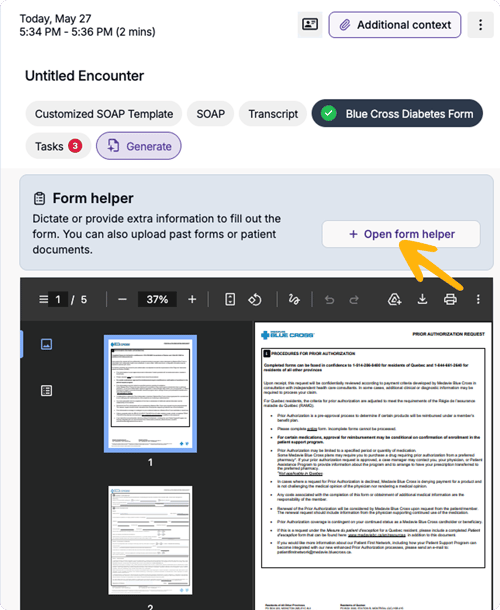Select page 1 thumbnail
Screen dimensions: 500x610
point(150,394)
